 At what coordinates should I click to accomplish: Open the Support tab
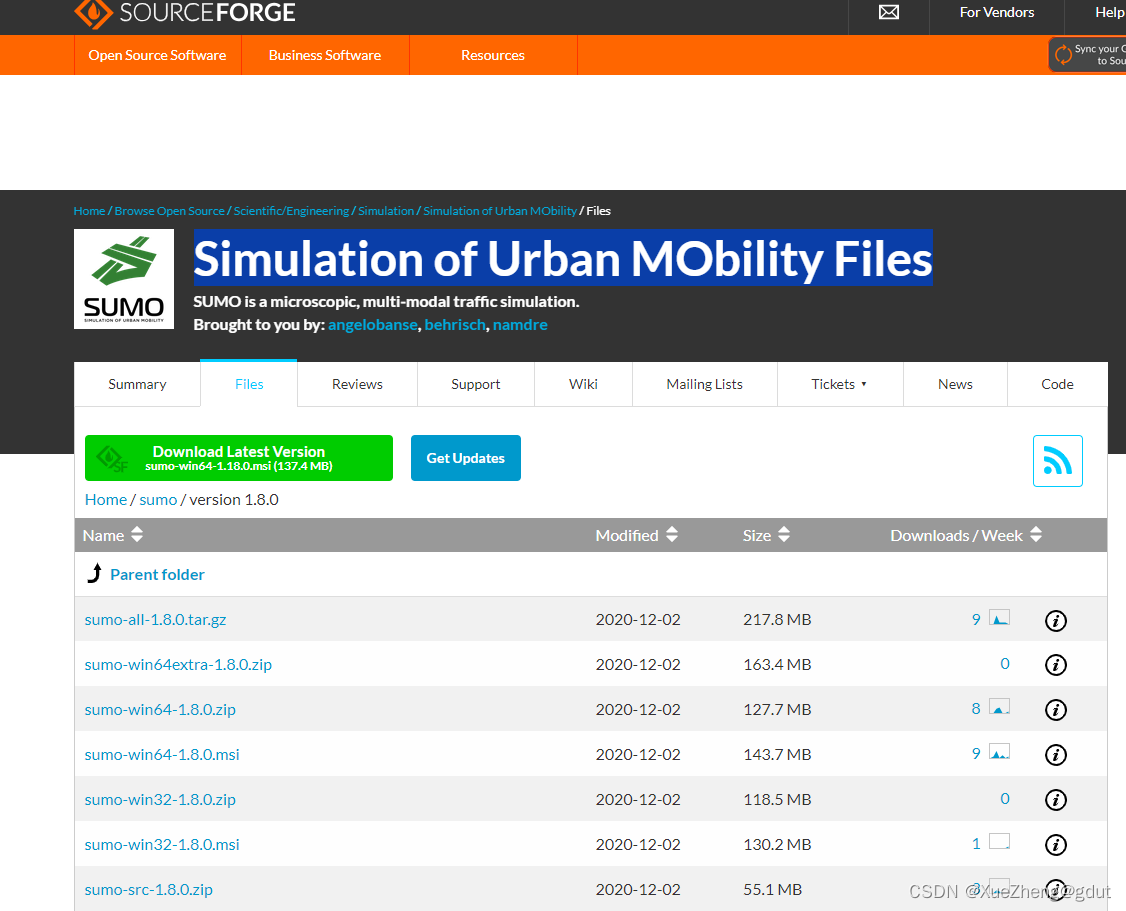(475, 384)
